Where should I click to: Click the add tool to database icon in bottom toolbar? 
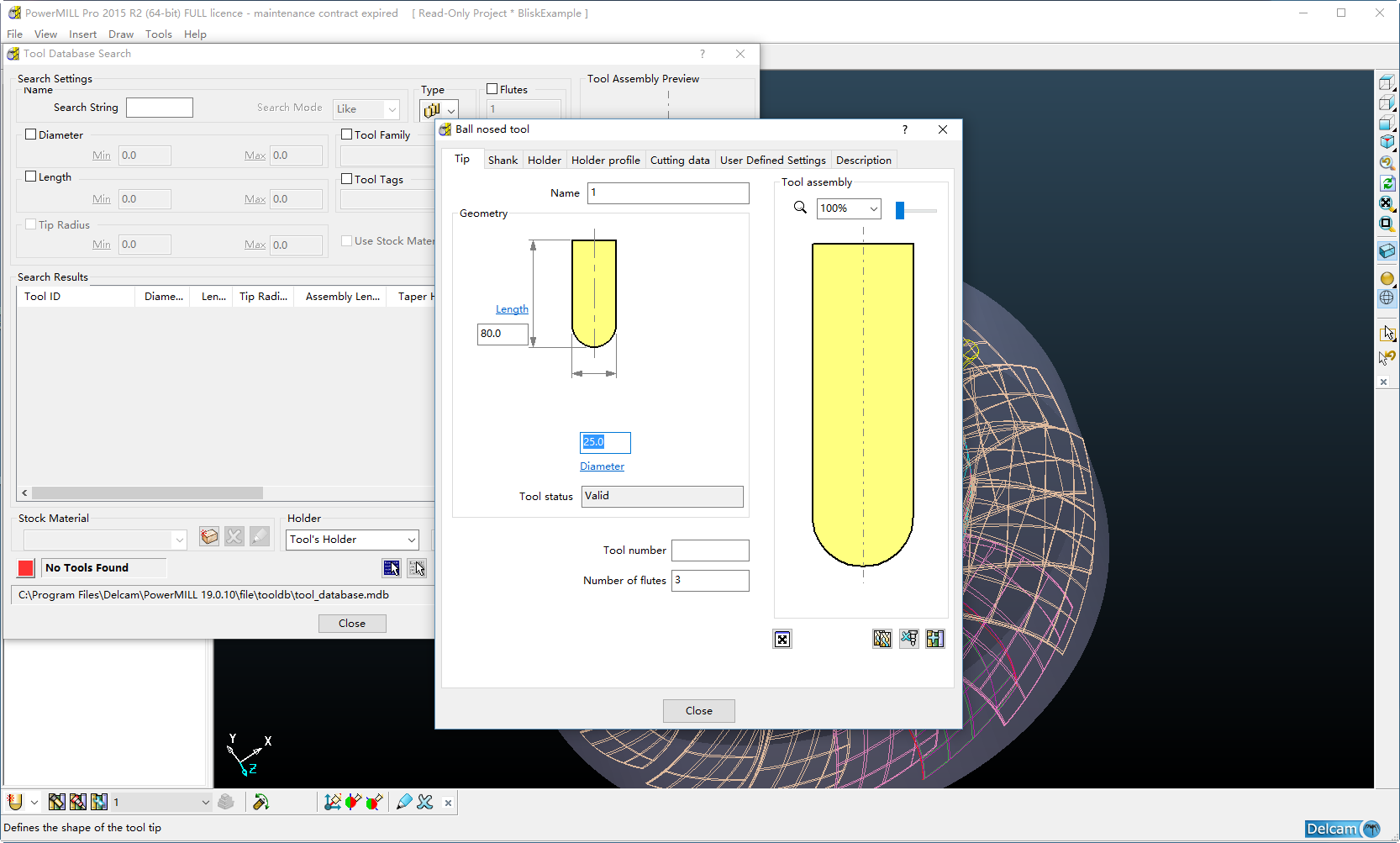pos(99,802)
